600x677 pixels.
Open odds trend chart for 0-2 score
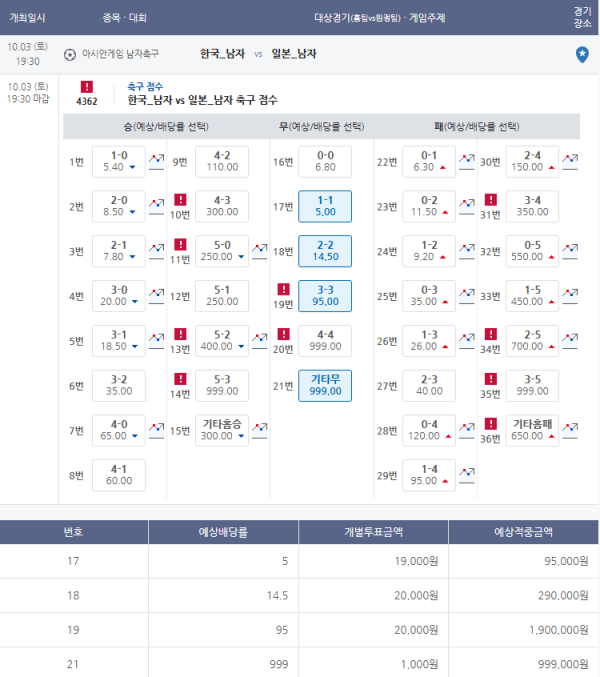pyautogui.click(x=467, y=207)
